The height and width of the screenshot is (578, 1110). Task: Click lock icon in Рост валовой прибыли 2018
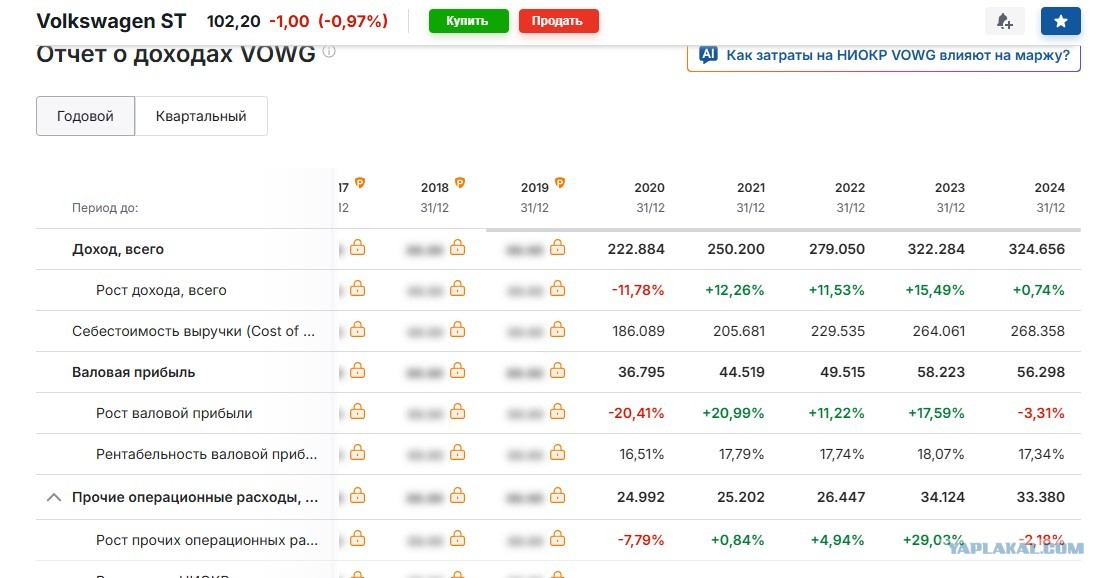click(x=458, y=412)
